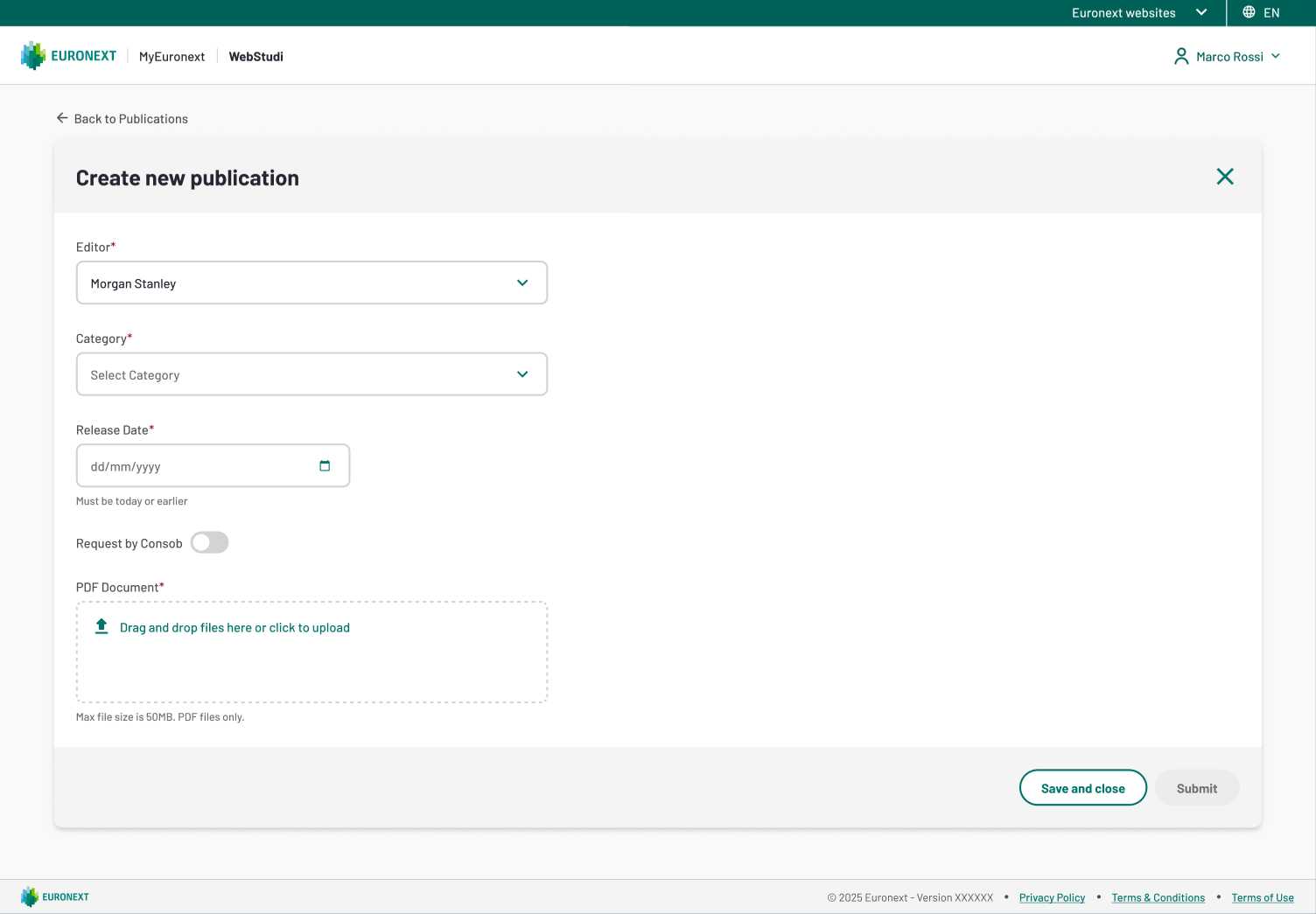Close the Create new publication form
Screen dimensions: 1316x914
[1225, 177]
